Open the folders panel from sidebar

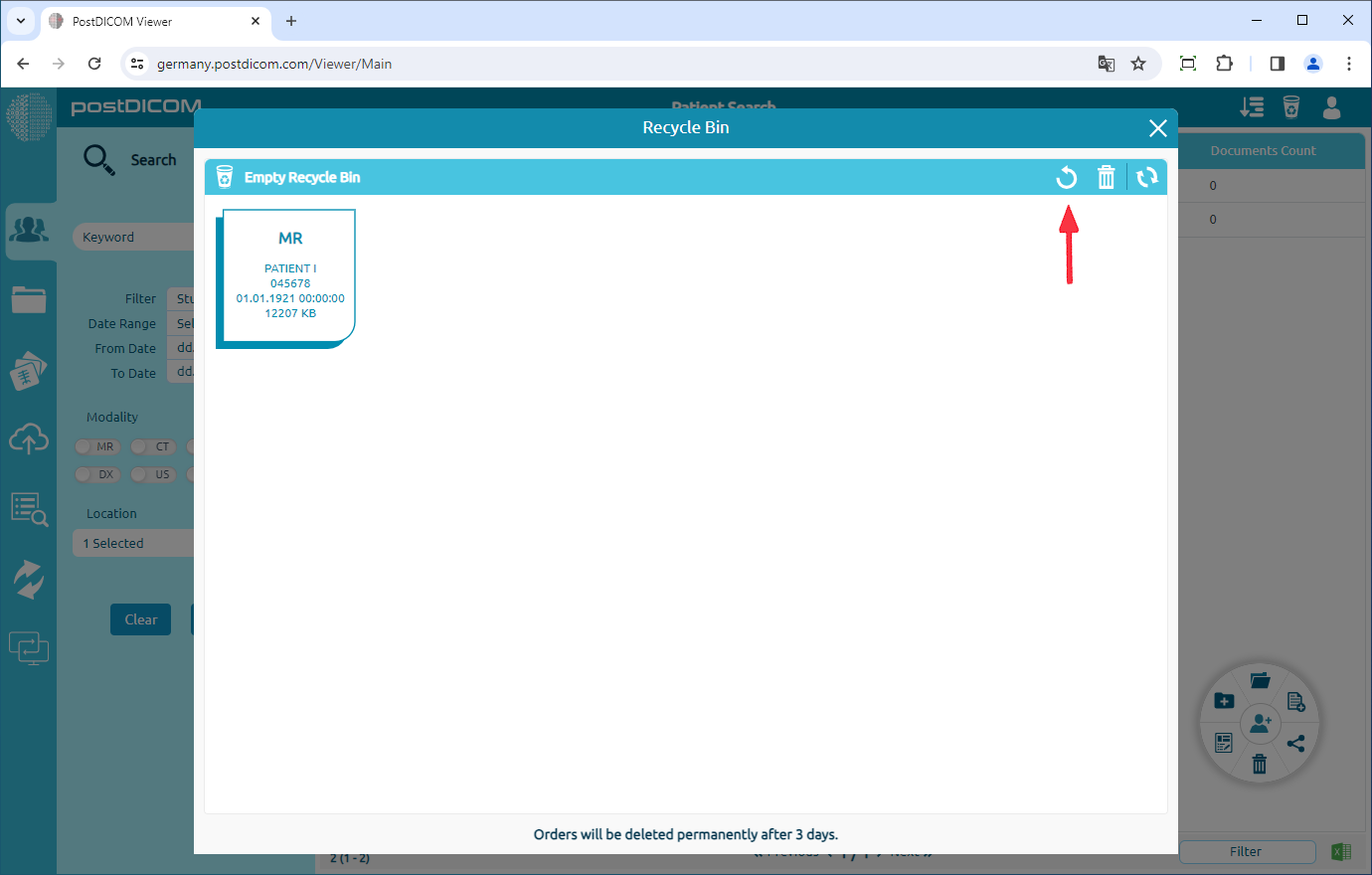pyautogui.click(x=29, y=299)
